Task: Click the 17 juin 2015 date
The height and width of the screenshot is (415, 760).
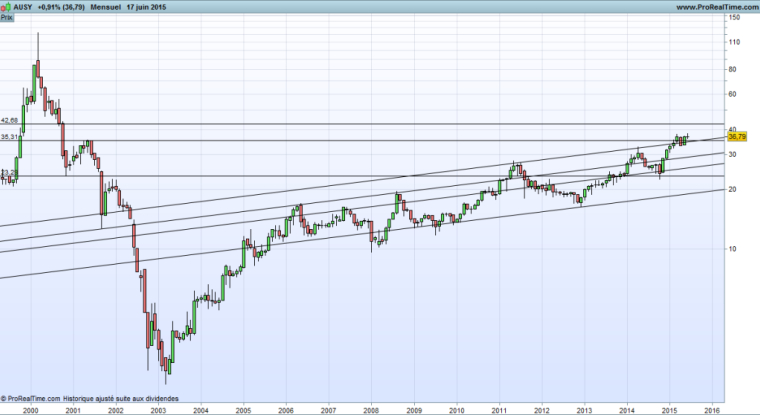Action: pos(147,7)
